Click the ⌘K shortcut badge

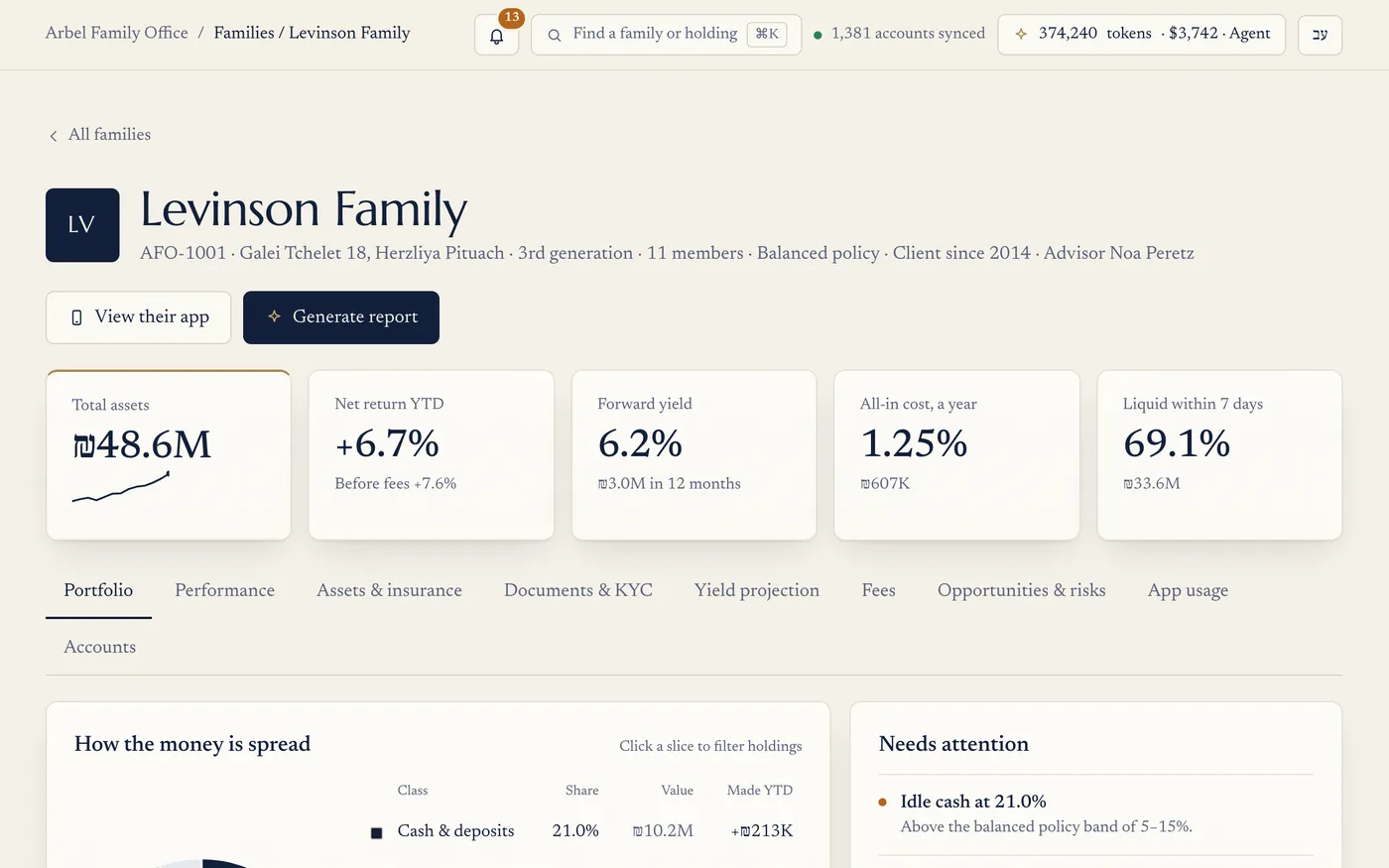tap(767, 34)
